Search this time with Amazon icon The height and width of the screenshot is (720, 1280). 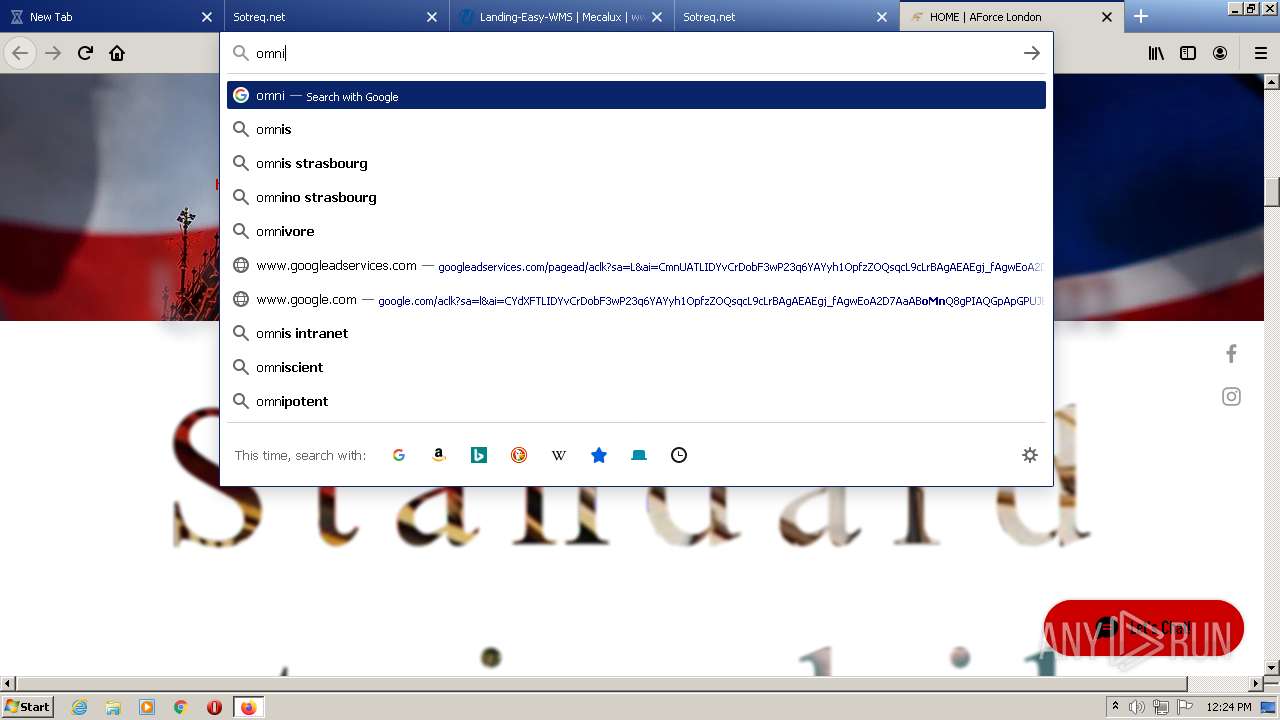439,455
